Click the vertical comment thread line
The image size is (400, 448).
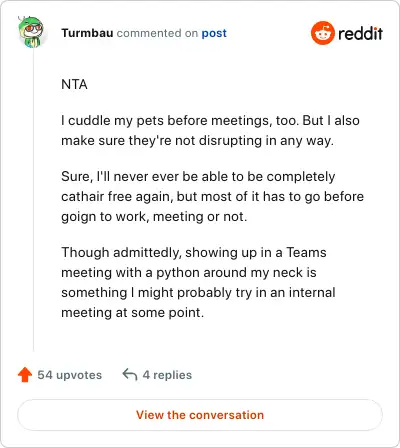click(x=33, y=199)
